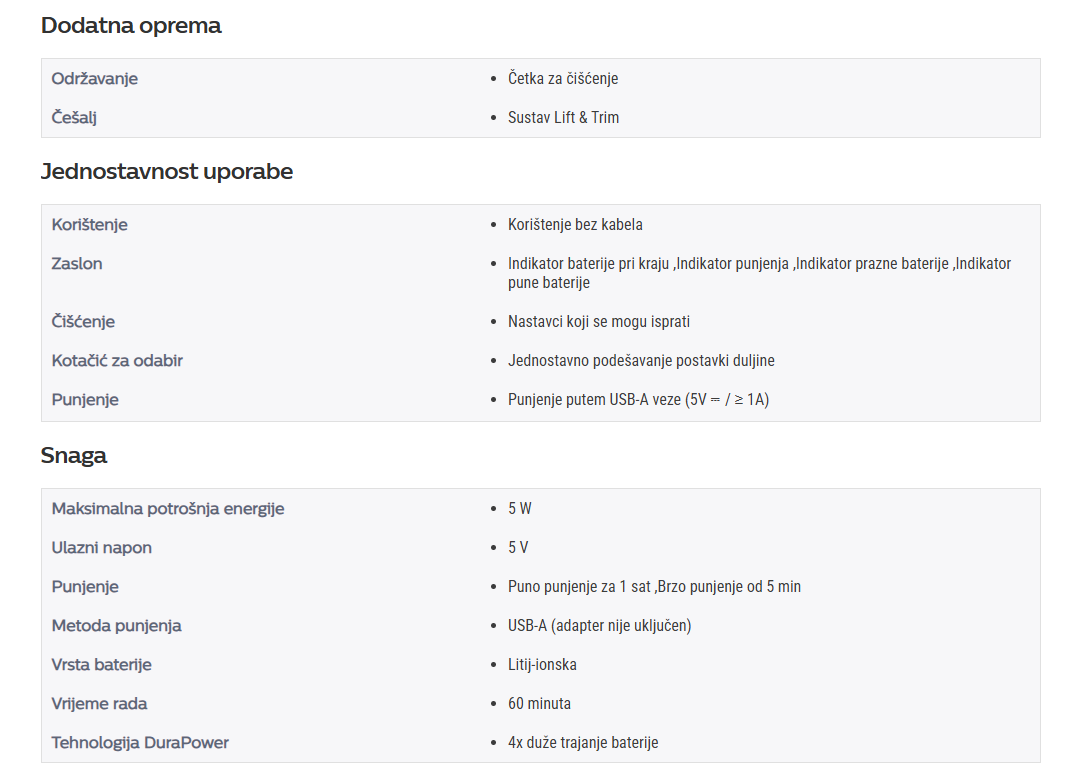Click the 60 minuta runtime value

[x=539, y=703]
